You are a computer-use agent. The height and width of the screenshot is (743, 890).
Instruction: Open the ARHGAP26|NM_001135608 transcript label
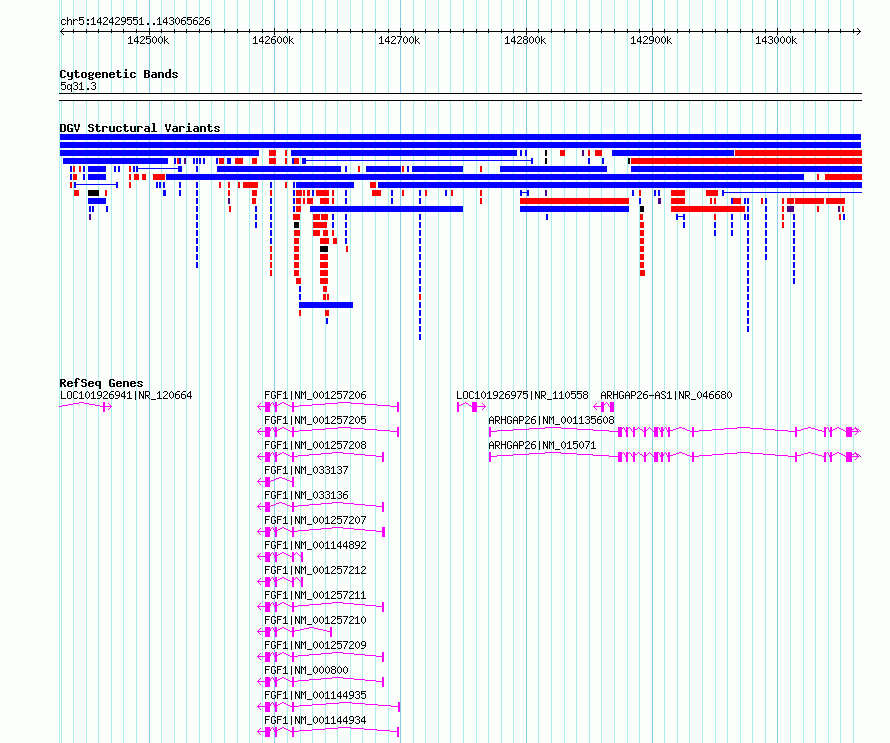(x=551, y=420)
